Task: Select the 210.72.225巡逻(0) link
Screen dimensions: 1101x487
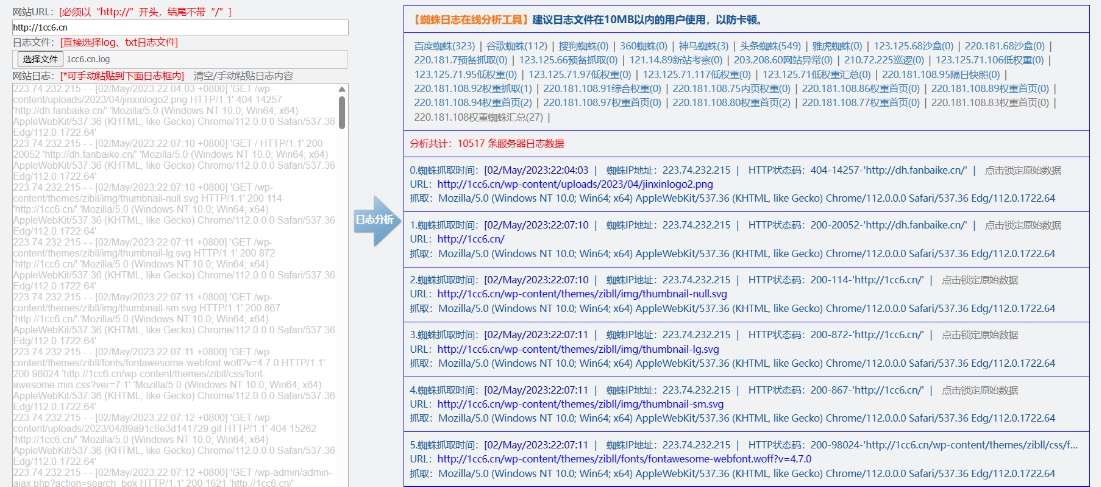Action: [884, 60]
